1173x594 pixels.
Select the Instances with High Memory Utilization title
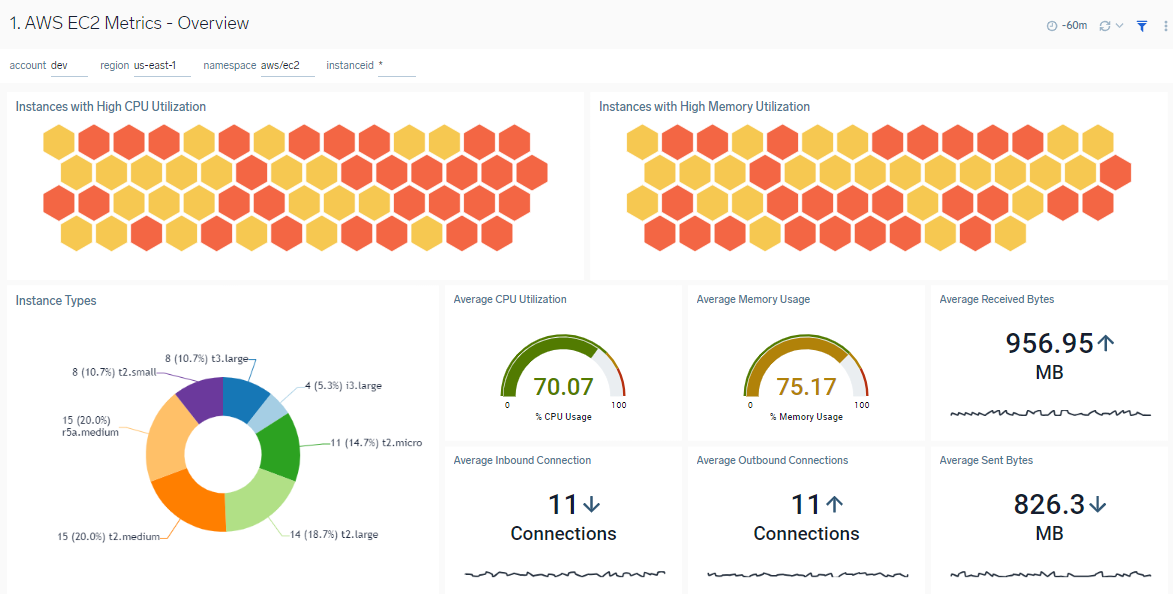click(x=704, y=107)
